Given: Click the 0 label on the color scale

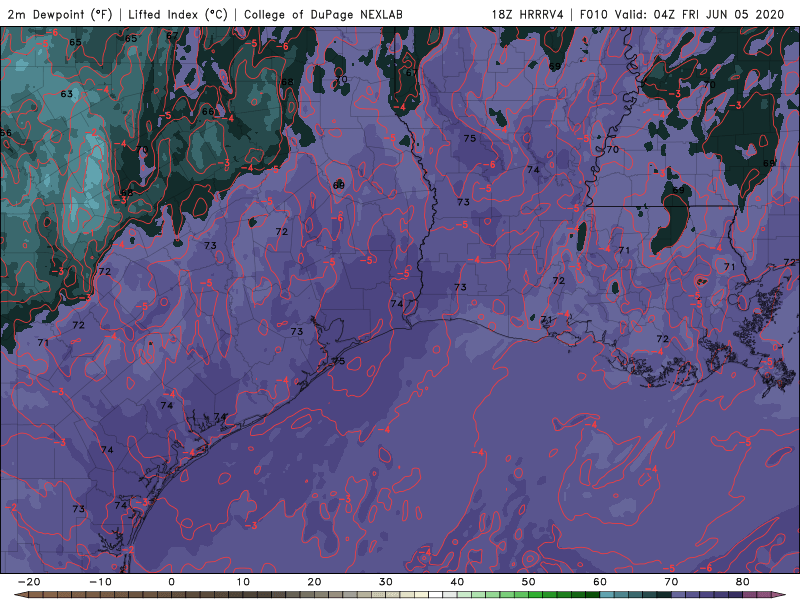Looking at the screenshot, I should coord(171,582).
